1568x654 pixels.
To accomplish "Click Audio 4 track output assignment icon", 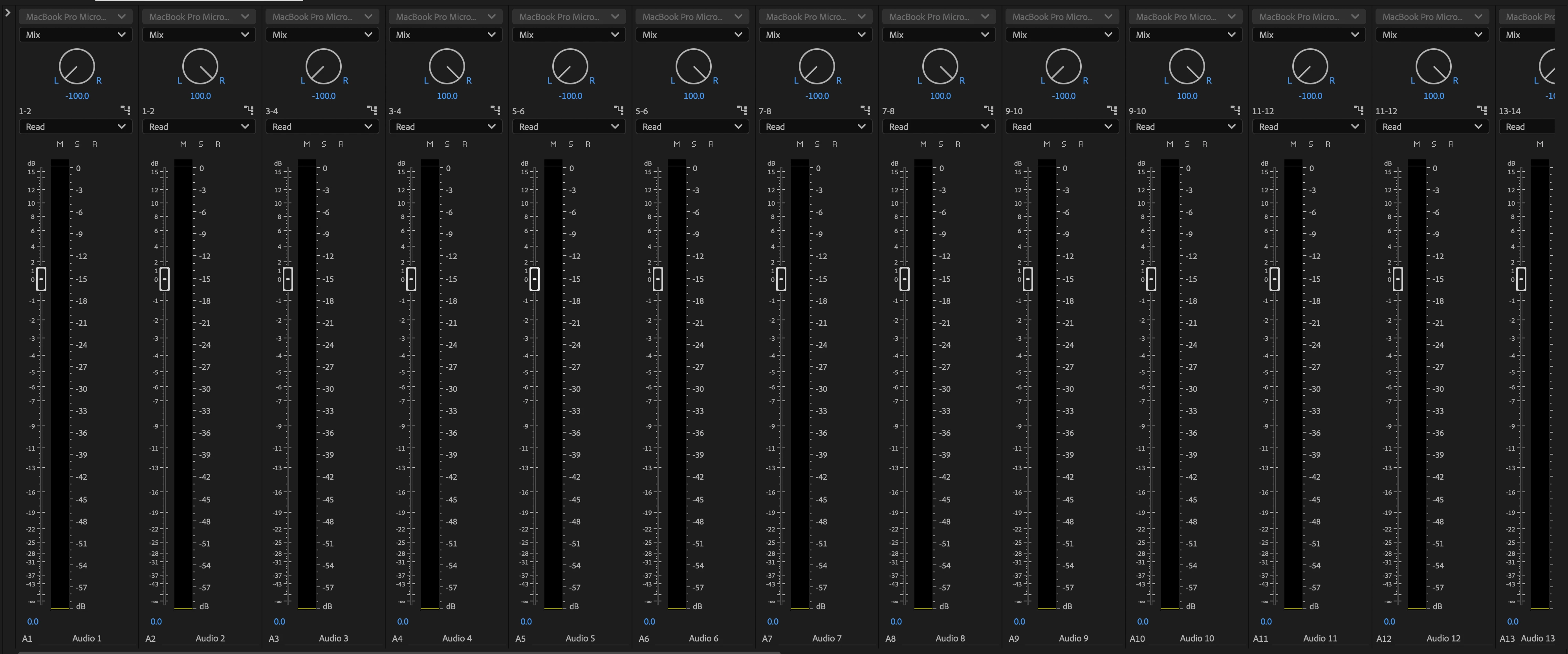I will [x=495, y=110].
